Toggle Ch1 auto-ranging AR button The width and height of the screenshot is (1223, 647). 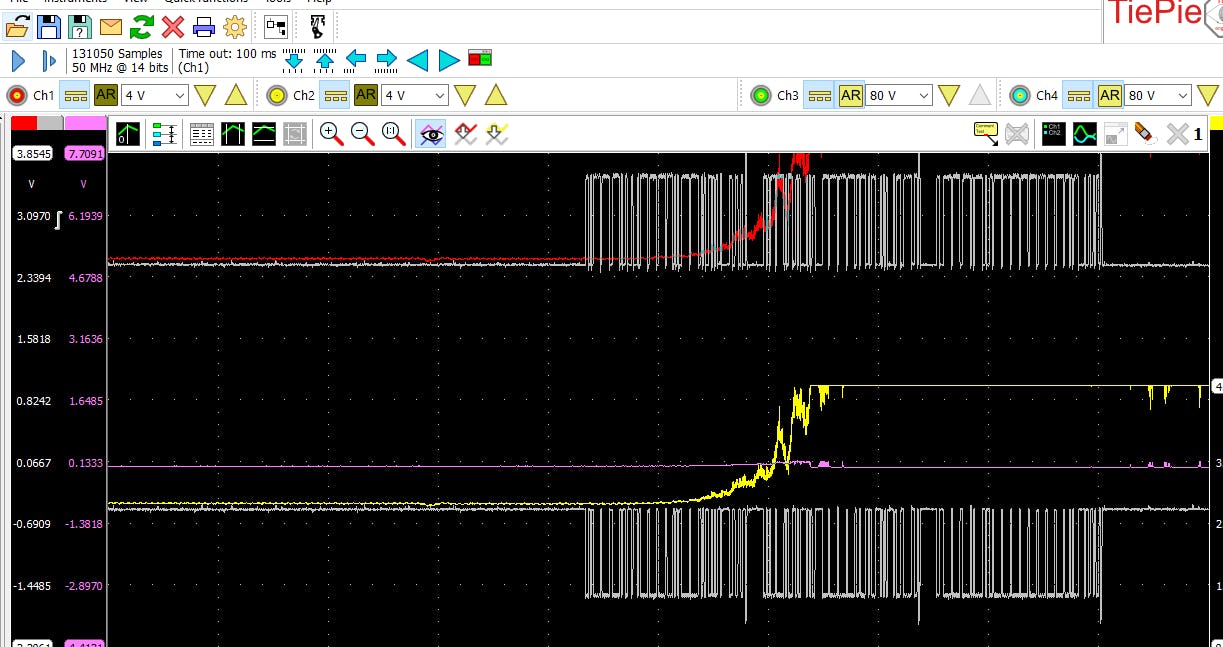[106, 95]
